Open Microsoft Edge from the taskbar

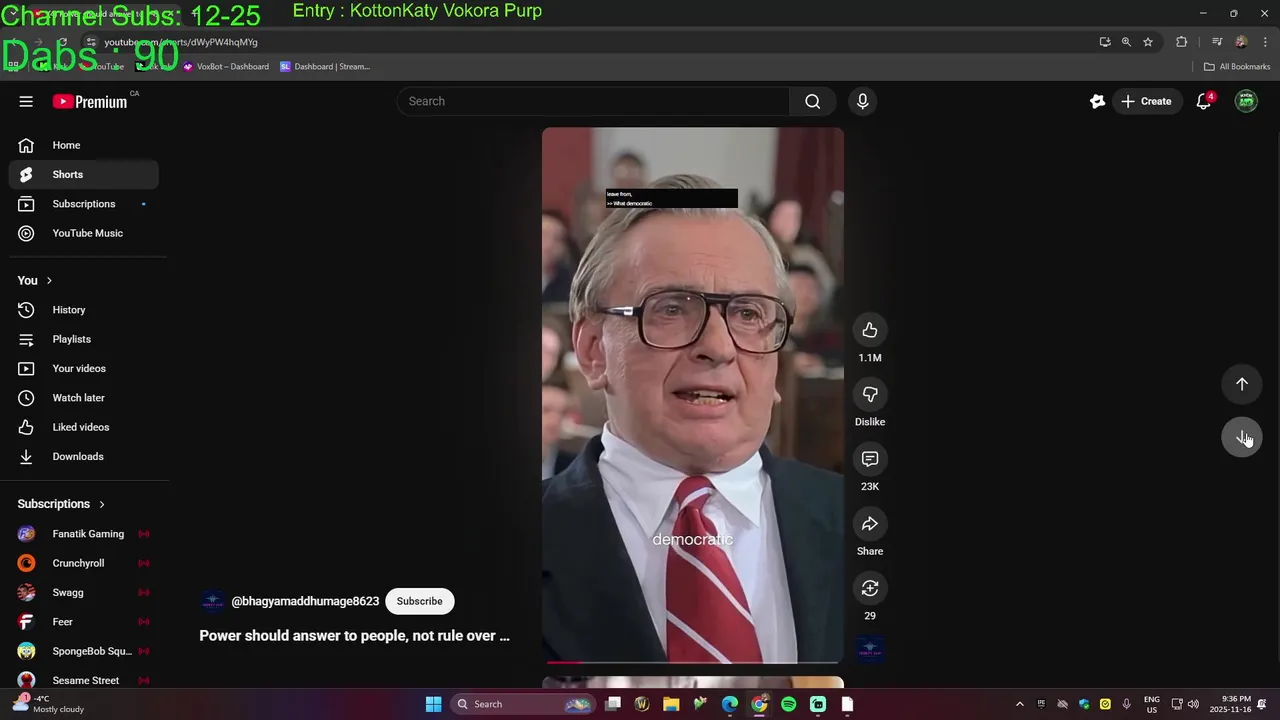[730, 704]
